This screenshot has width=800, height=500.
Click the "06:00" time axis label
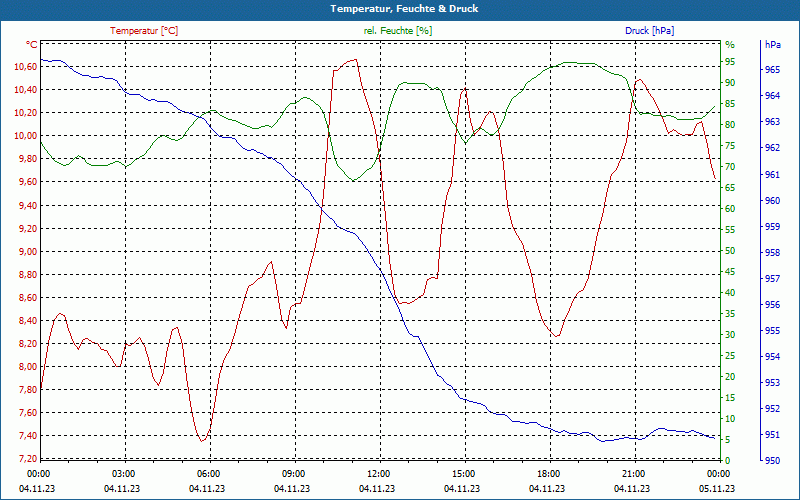pyautogui.click(x=208, y=474)
